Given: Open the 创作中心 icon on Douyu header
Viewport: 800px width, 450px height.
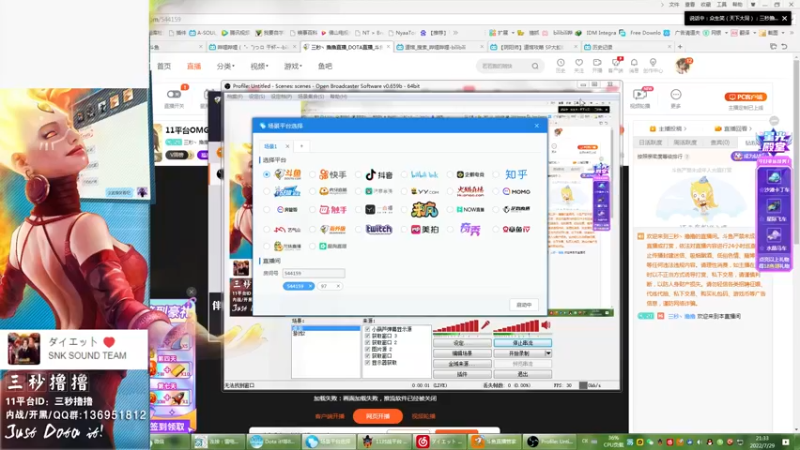Looking at the screenshot, I should 653,65.
